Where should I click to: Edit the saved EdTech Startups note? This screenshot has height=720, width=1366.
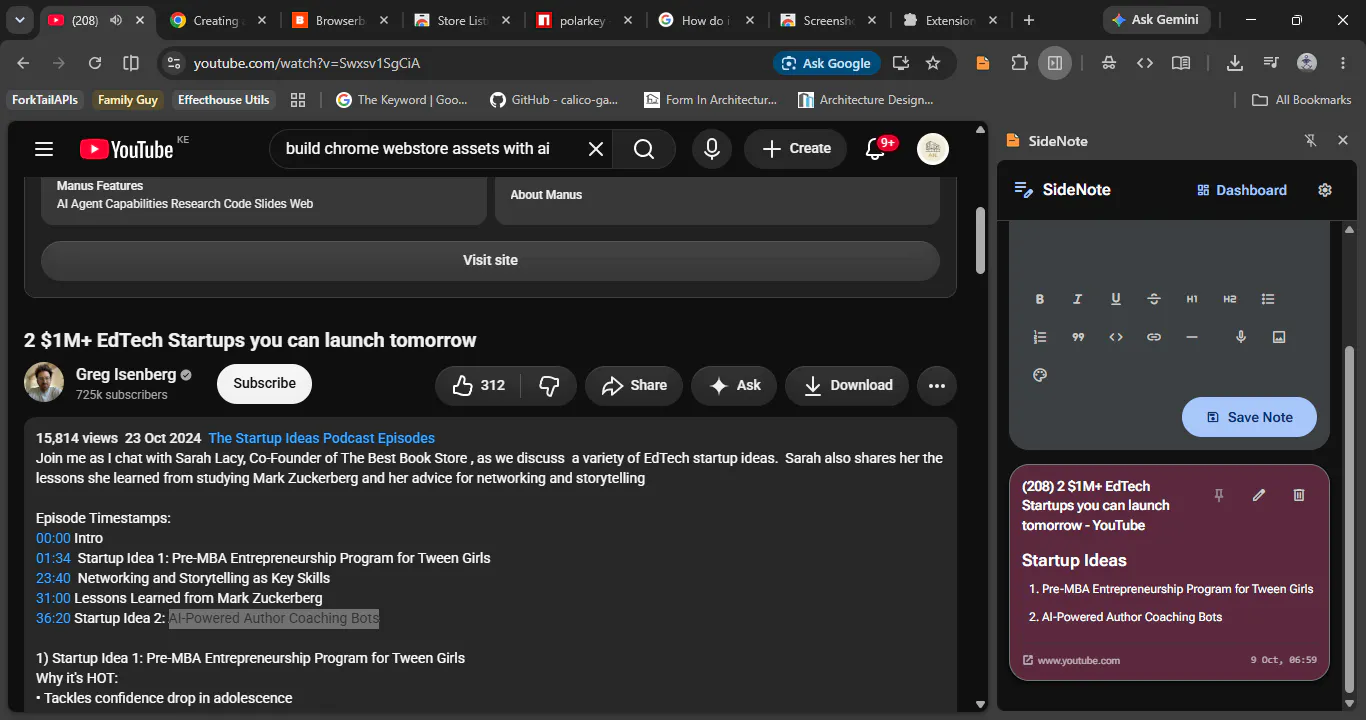pos(1259,495)
